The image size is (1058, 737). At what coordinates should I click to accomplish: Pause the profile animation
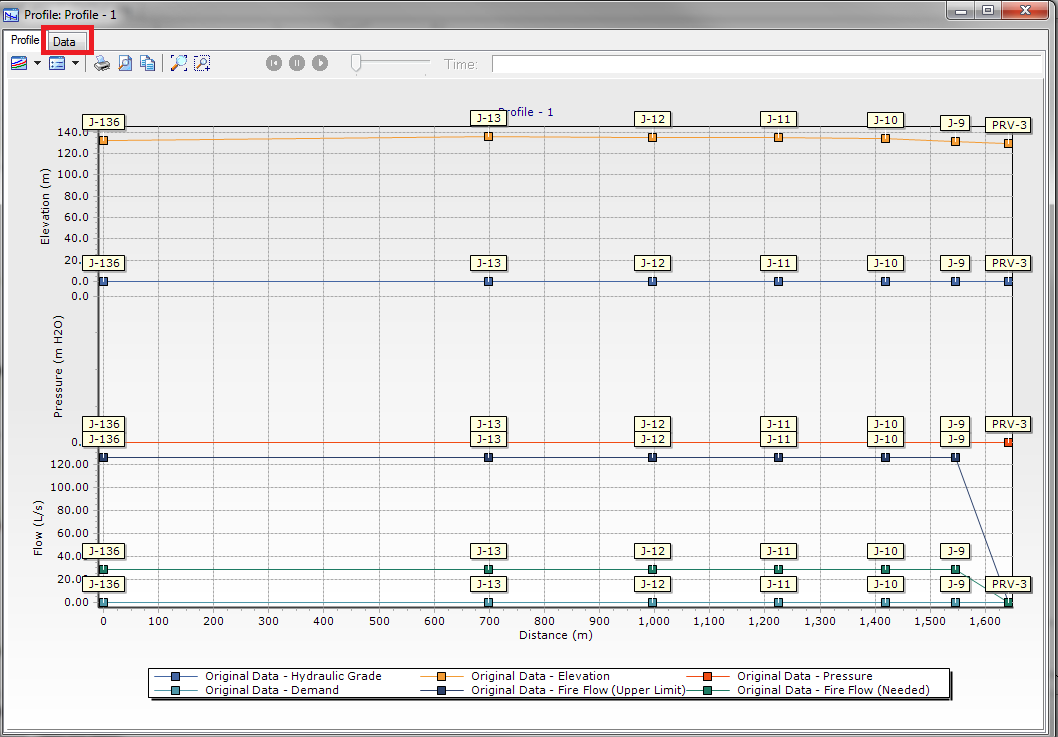click(297, 64)
